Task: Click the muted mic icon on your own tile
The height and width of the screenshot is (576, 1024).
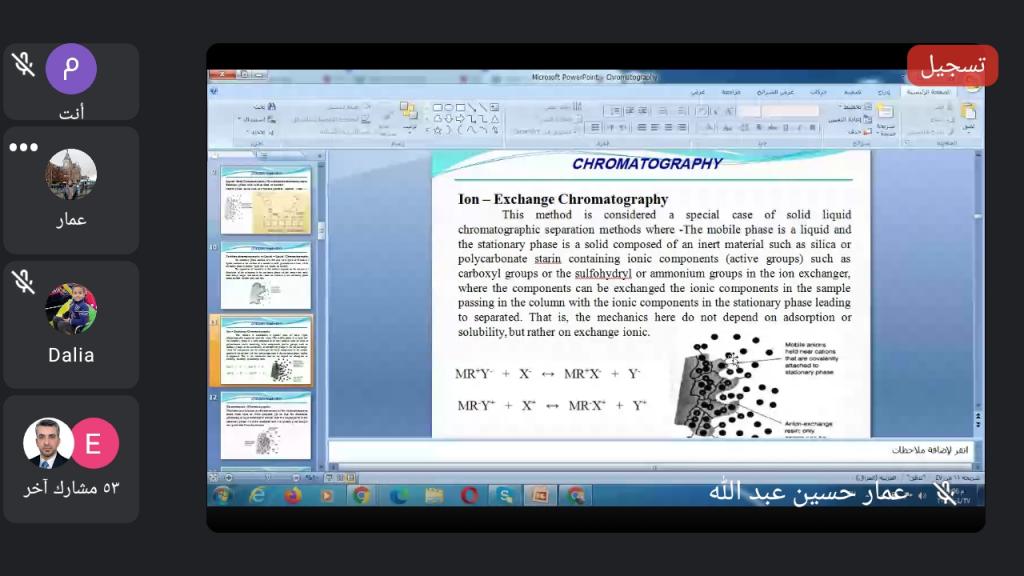Action: (23, 64)
